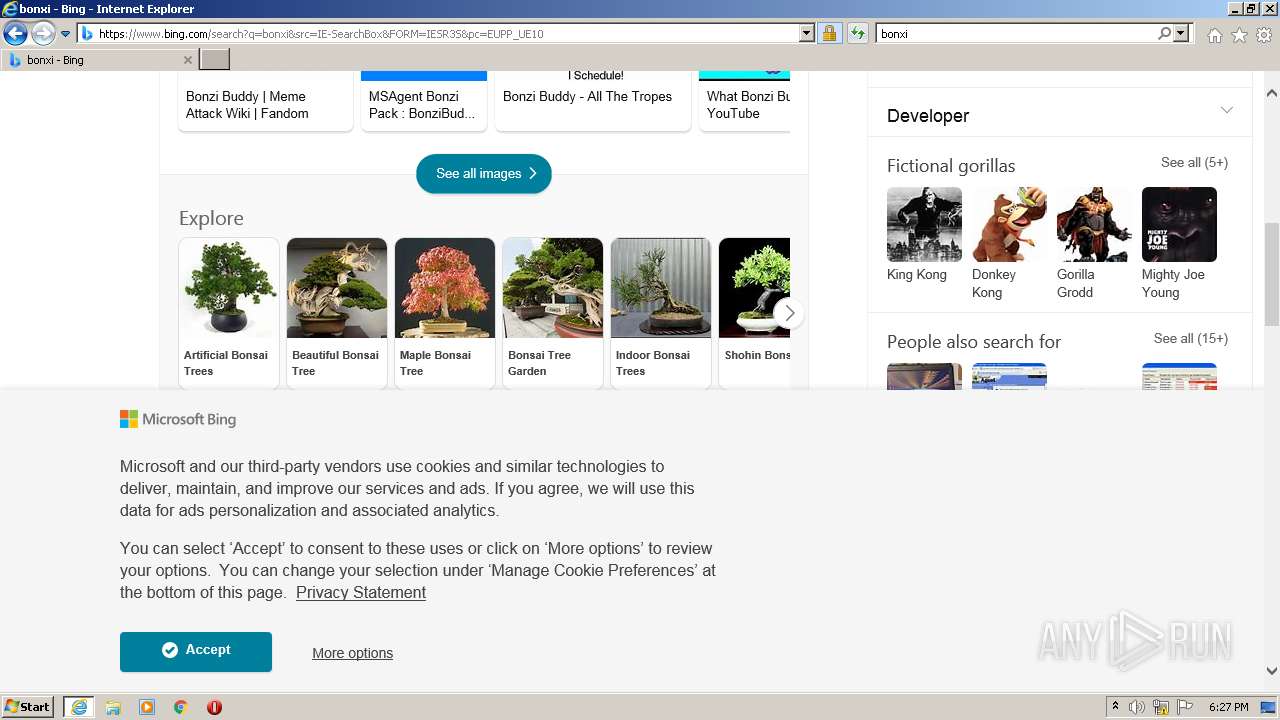
Task: Open the red Opera taskbar icon
Action: pos(214,707)
